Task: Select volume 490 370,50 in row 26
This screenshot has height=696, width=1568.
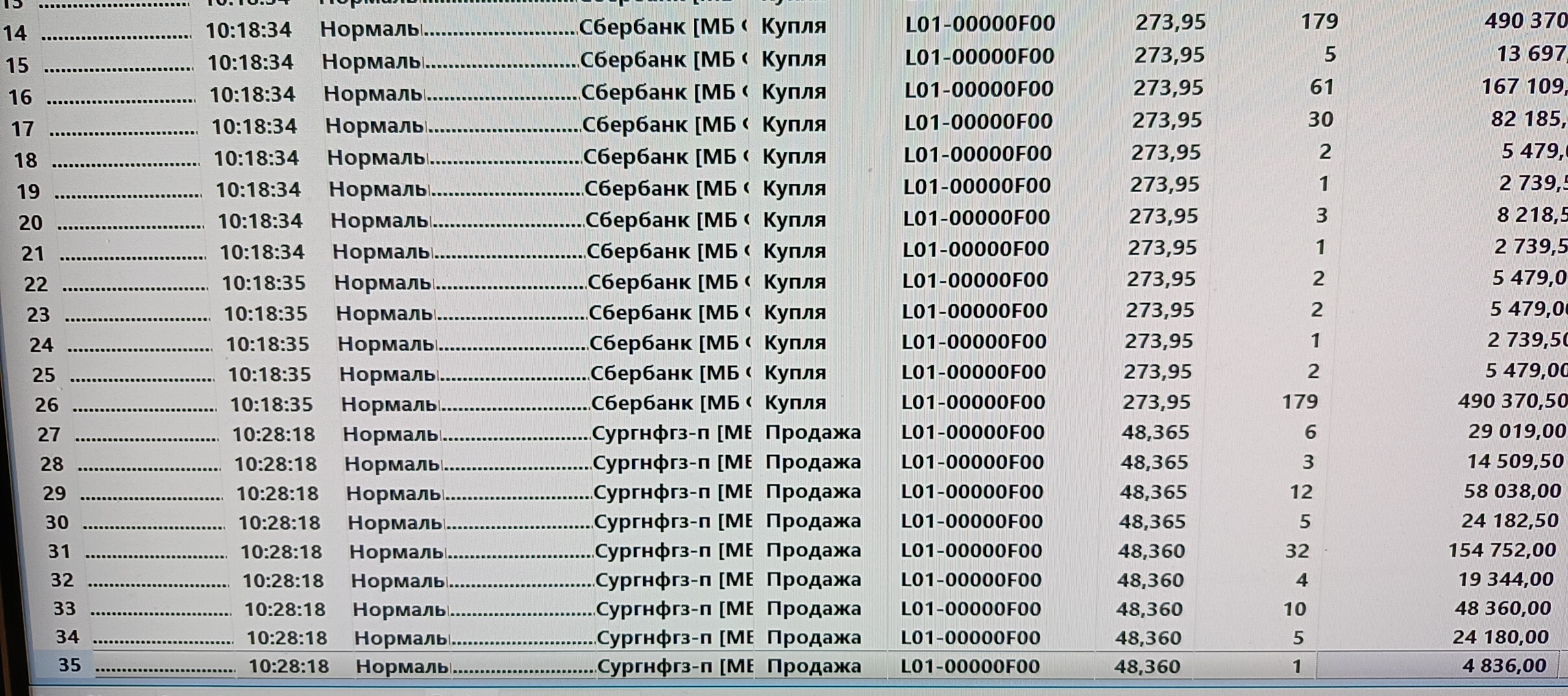Action: 1512,401
